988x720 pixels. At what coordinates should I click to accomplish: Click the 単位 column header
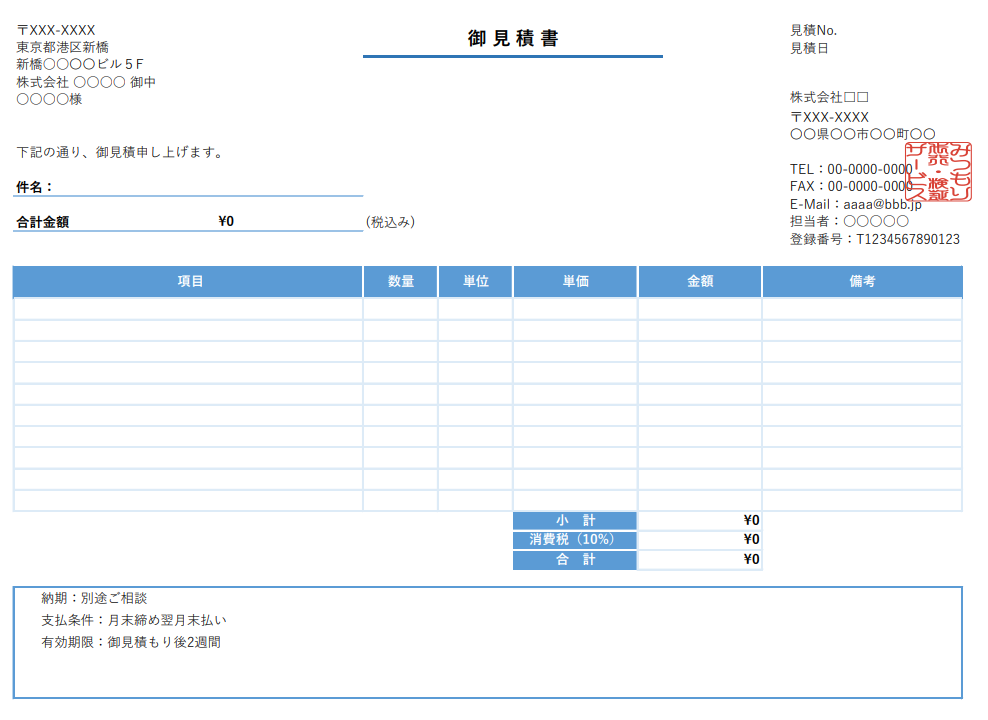point(476,282)
